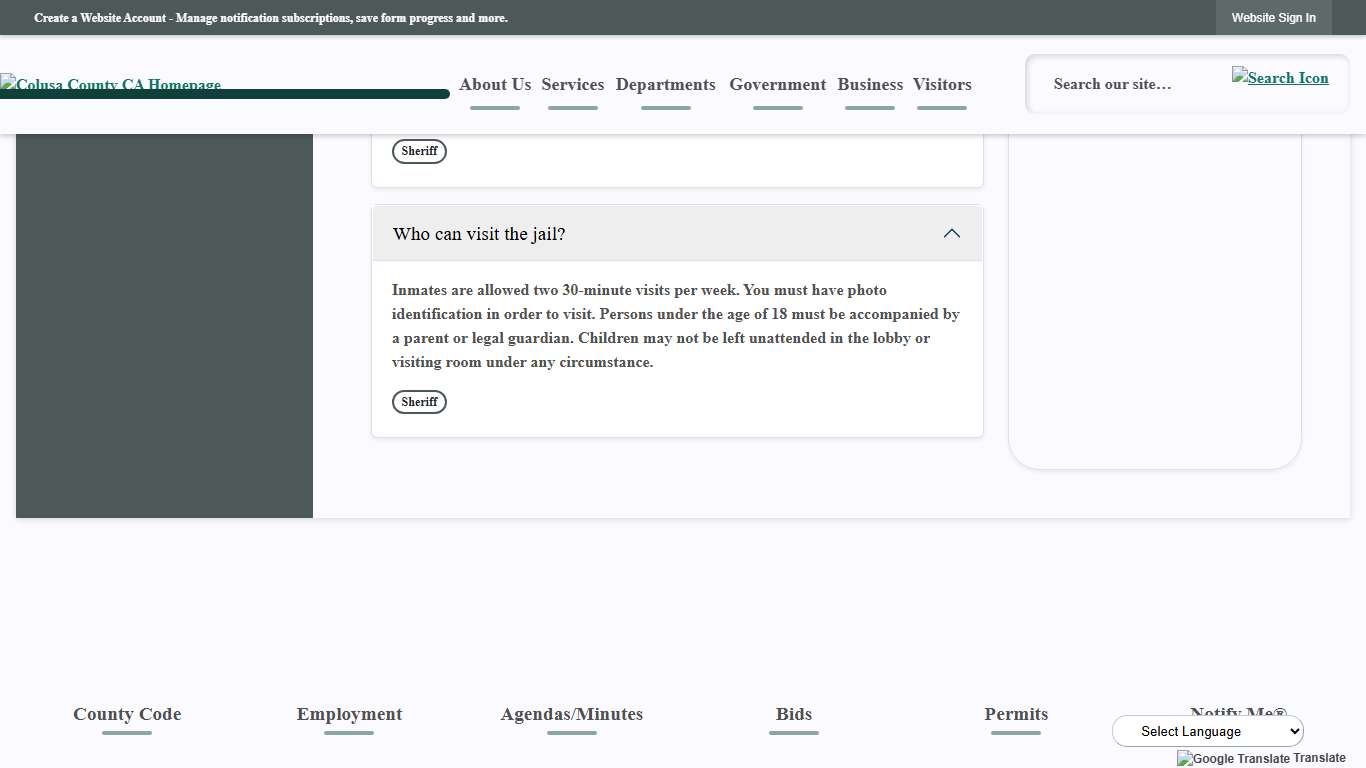This screenshot has height=768, width=1366.
Task: Click the County Code footer link
Action: pos(127,714)
